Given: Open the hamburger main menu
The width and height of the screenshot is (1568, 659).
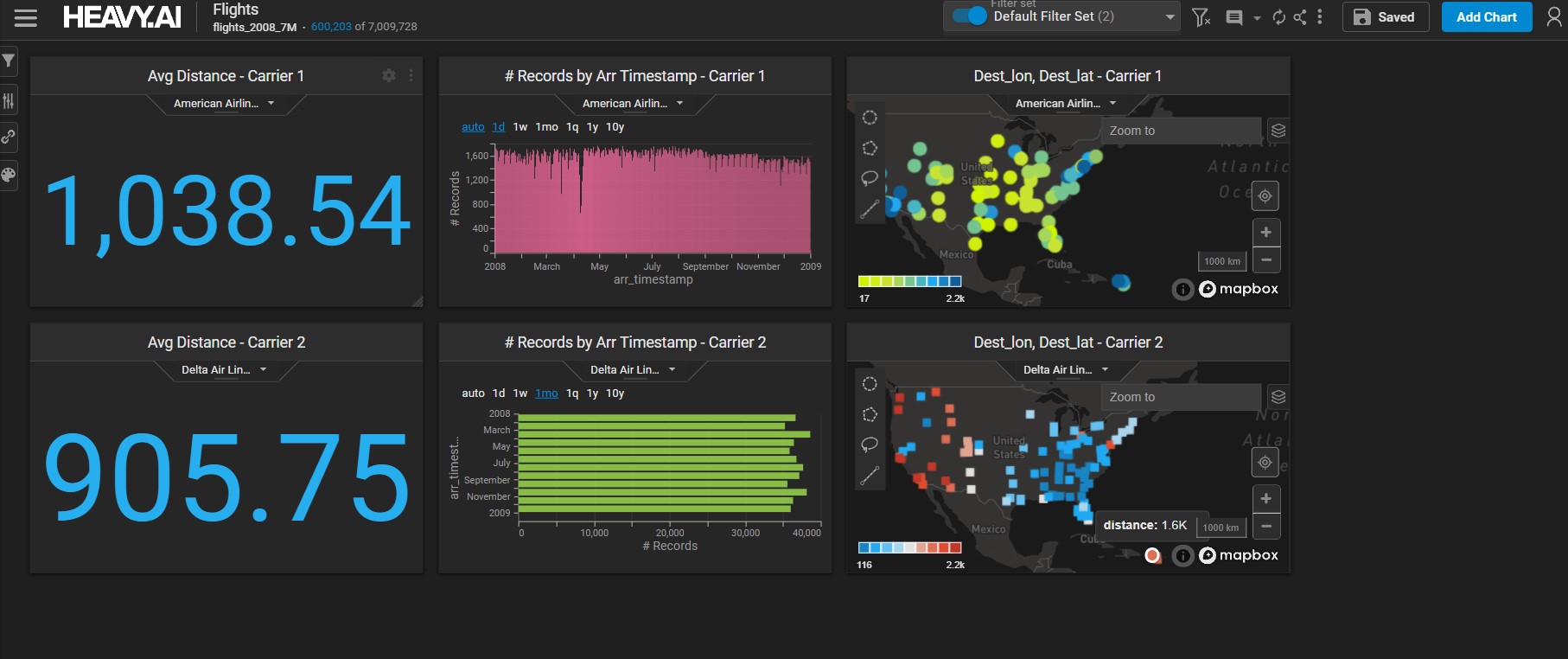Looking at the screenshot, I should click(x=26, y=17).
